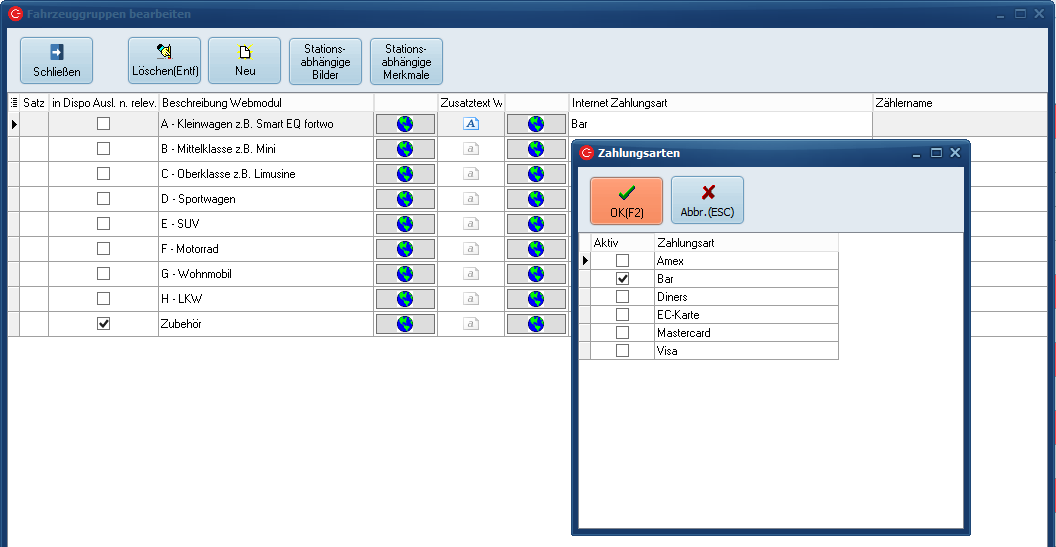
Task: Open Stationsabhängige Merkmale
Action: (406, 61)
